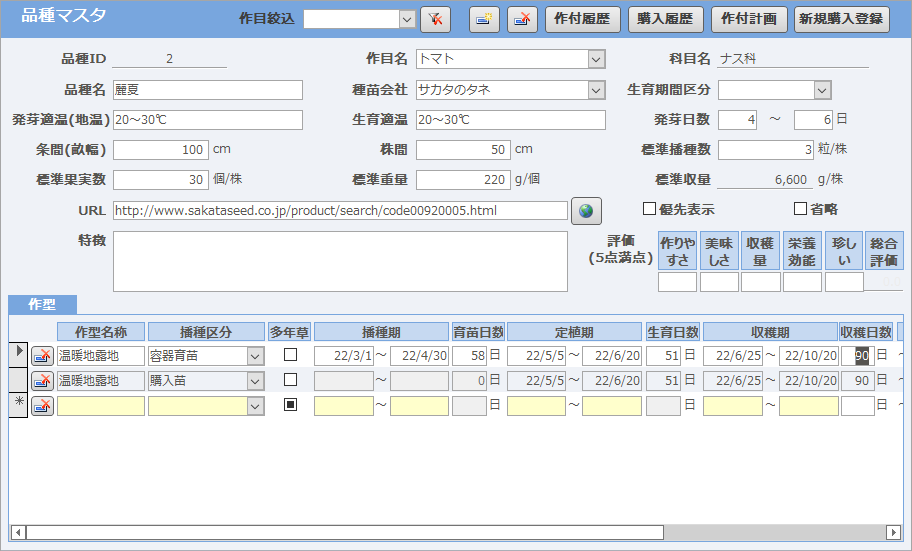
Task: Select the first 作型 row via its arrow selector
Action: click(x=18, y=354)
